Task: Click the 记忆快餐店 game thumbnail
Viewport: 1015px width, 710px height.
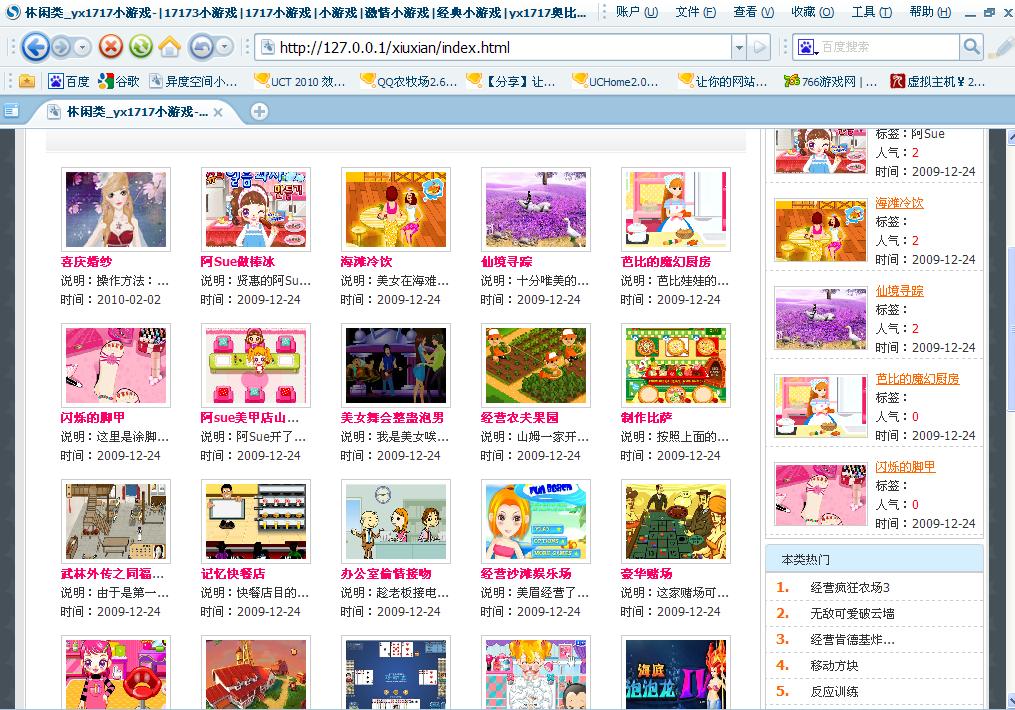Action: tap(256, 521)
